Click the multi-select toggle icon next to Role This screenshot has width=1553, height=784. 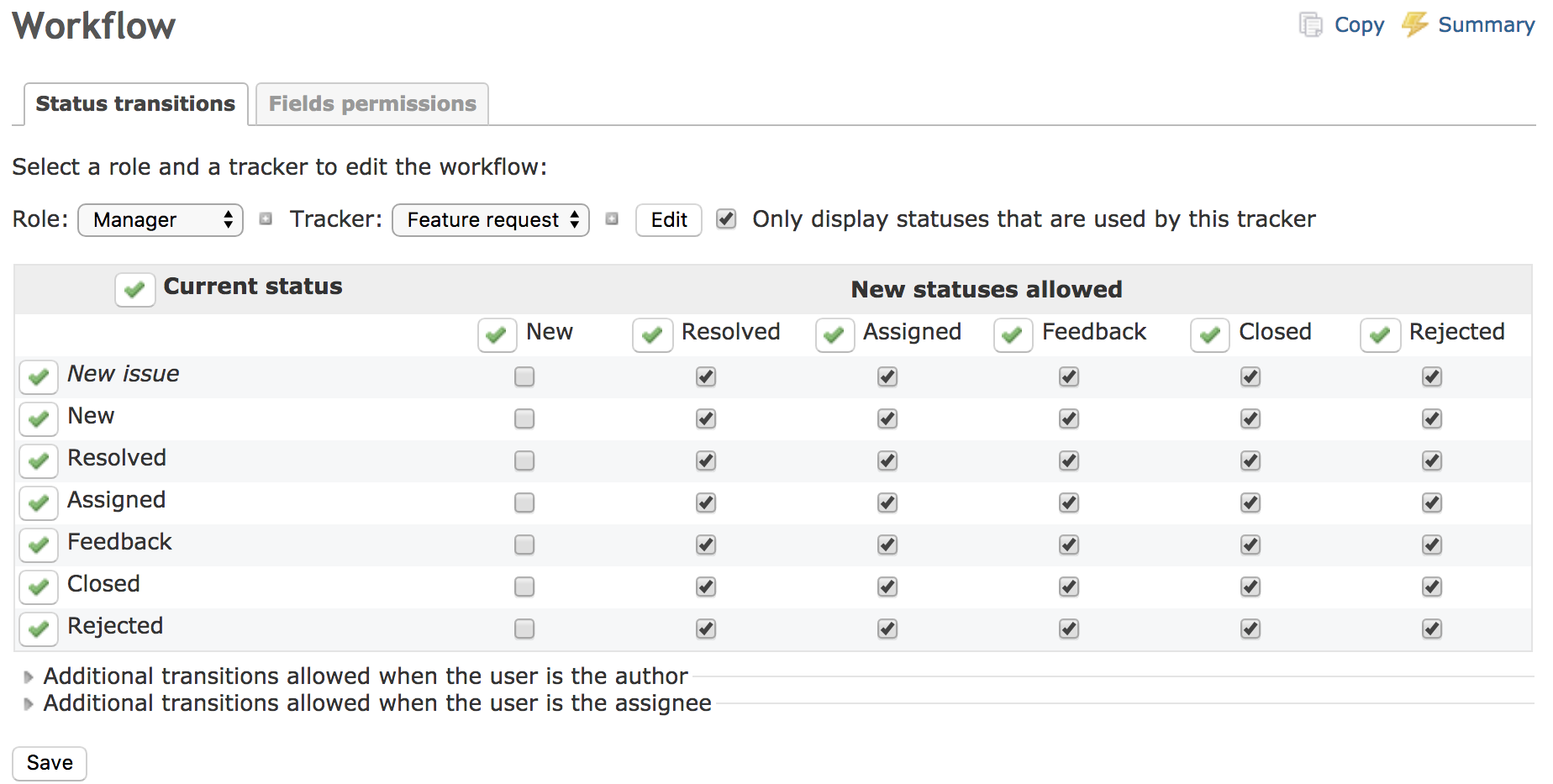[x=266, y=219]
